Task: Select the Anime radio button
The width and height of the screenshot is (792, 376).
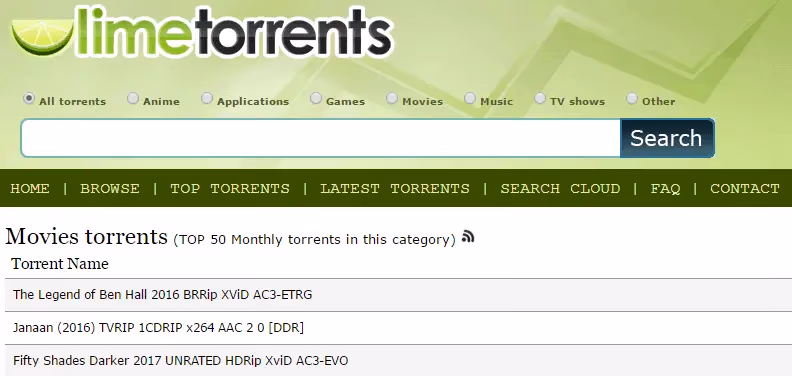Action: tap(133, 98)
